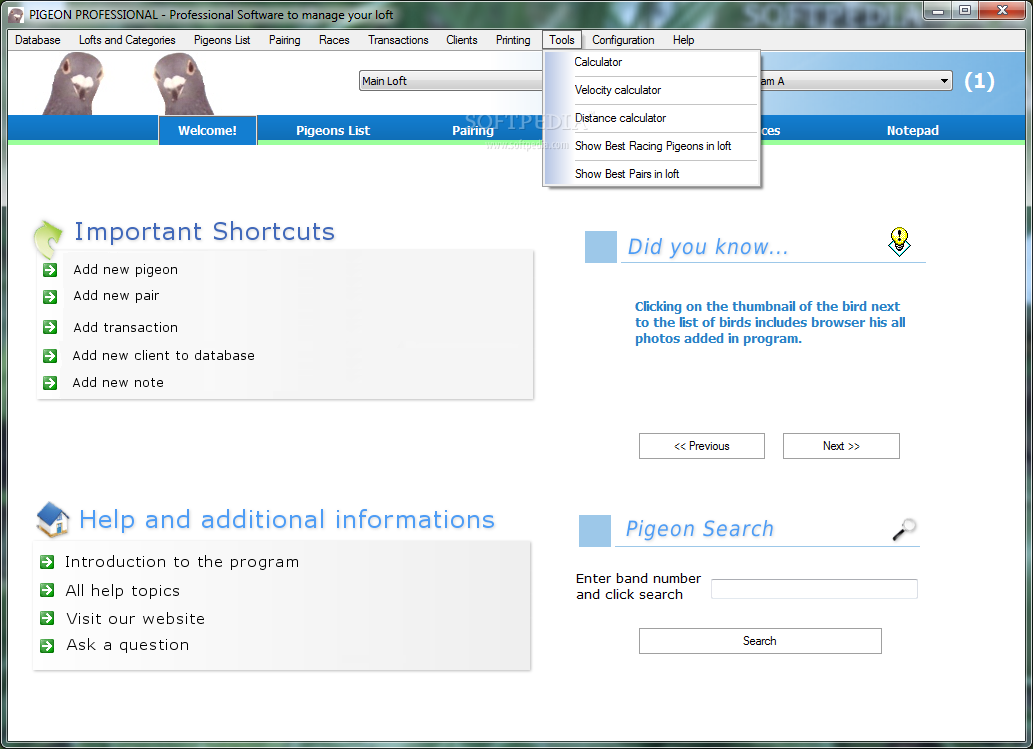
Task: Click the green arrow beside All help topics
Action: tap(47, 590)
